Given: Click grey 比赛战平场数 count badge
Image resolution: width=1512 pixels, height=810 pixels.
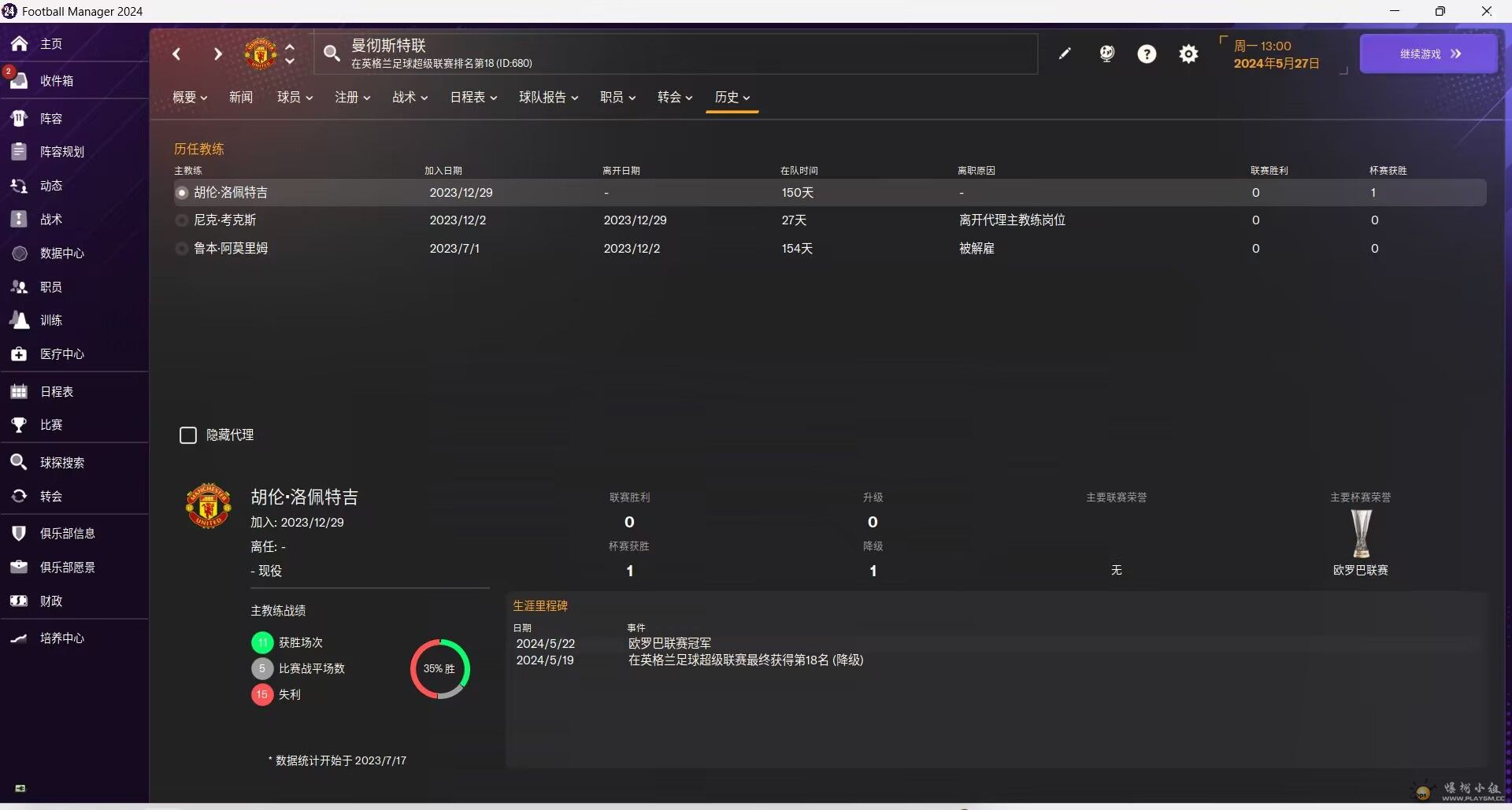Looking at the screenshot, I should (262, 669).
